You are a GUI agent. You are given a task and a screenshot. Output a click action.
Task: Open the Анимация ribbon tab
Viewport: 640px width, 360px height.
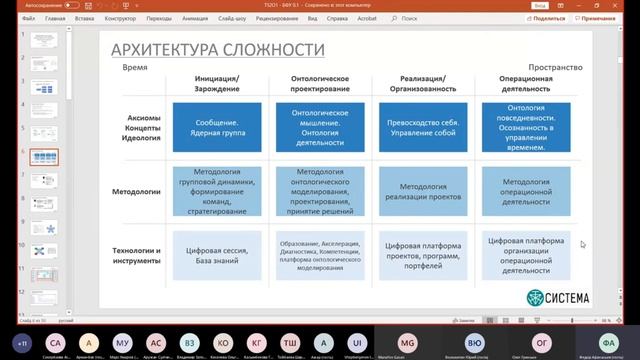[195, 18]
